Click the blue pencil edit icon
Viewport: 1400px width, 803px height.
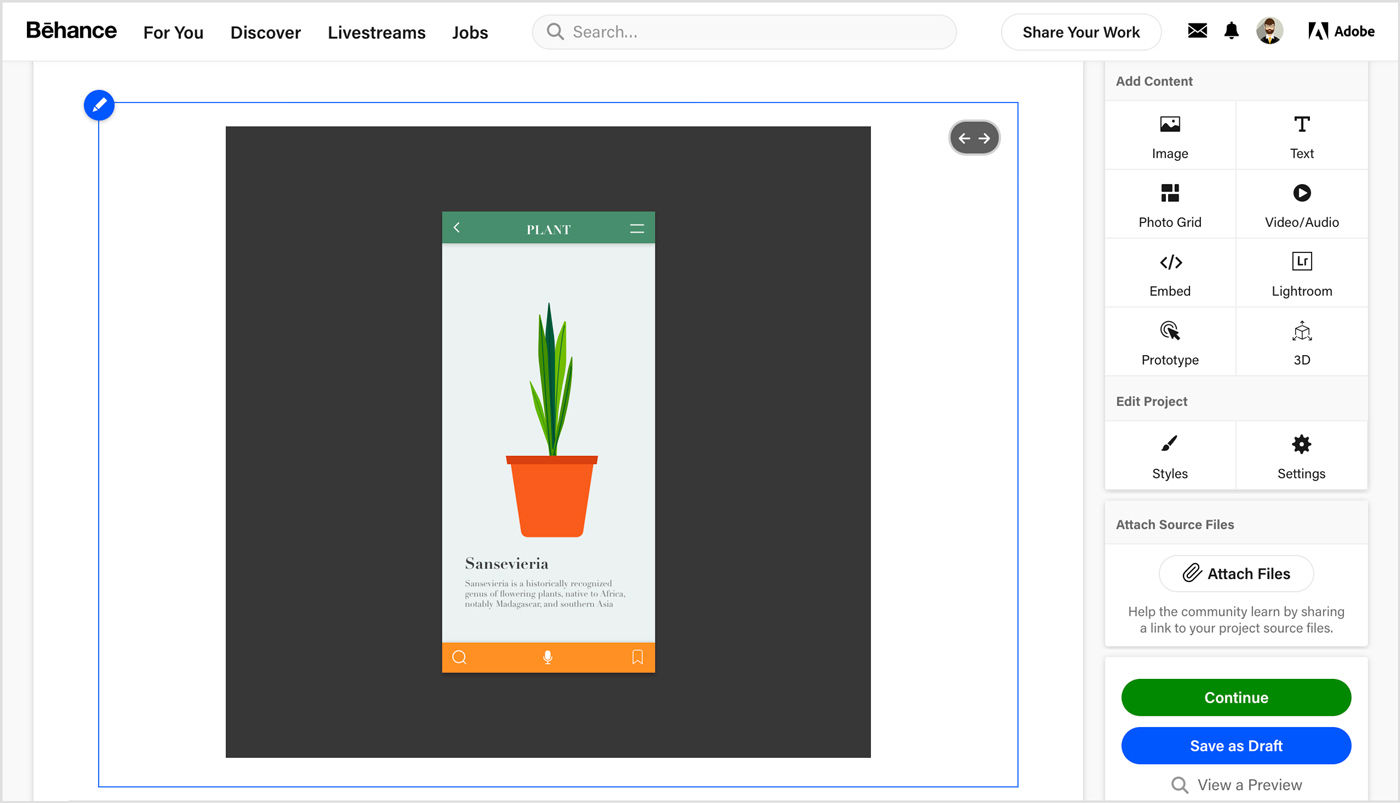98,104
